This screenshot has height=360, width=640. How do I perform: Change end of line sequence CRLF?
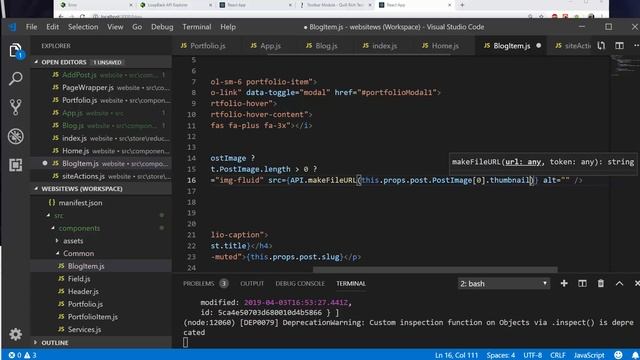click(558, 355)
